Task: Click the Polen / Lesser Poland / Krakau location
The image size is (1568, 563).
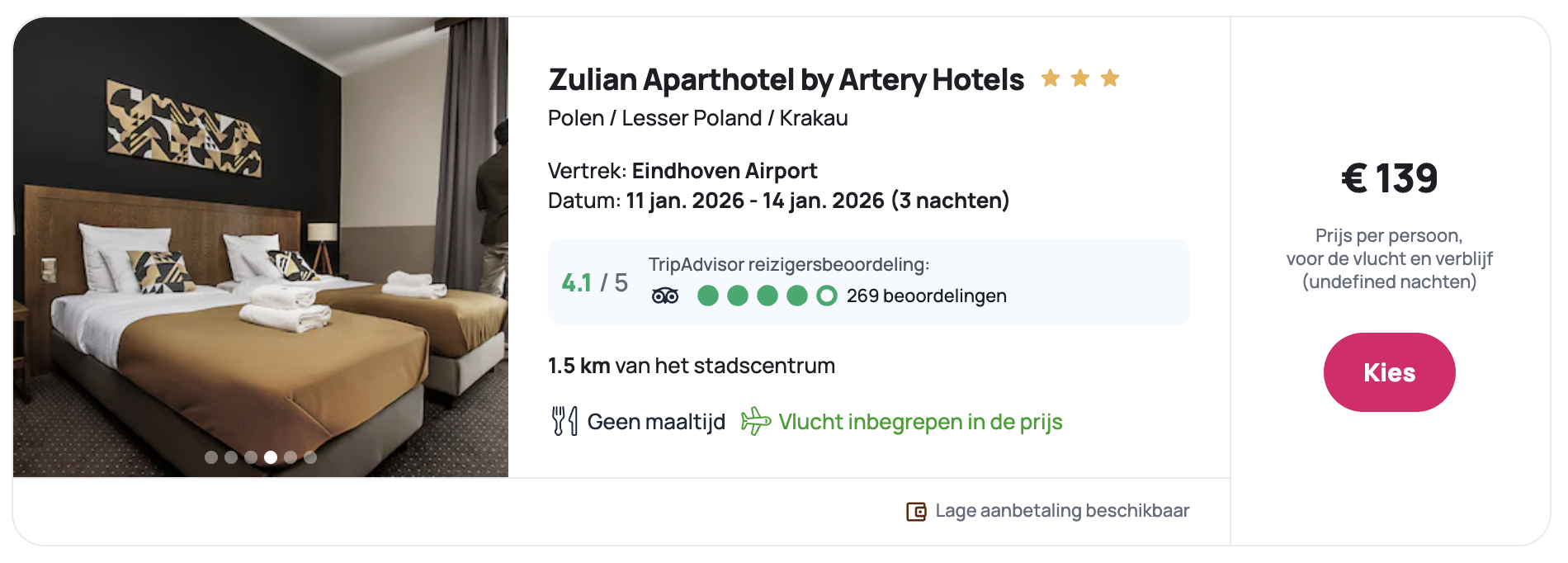Action: (x=697, y=118)
